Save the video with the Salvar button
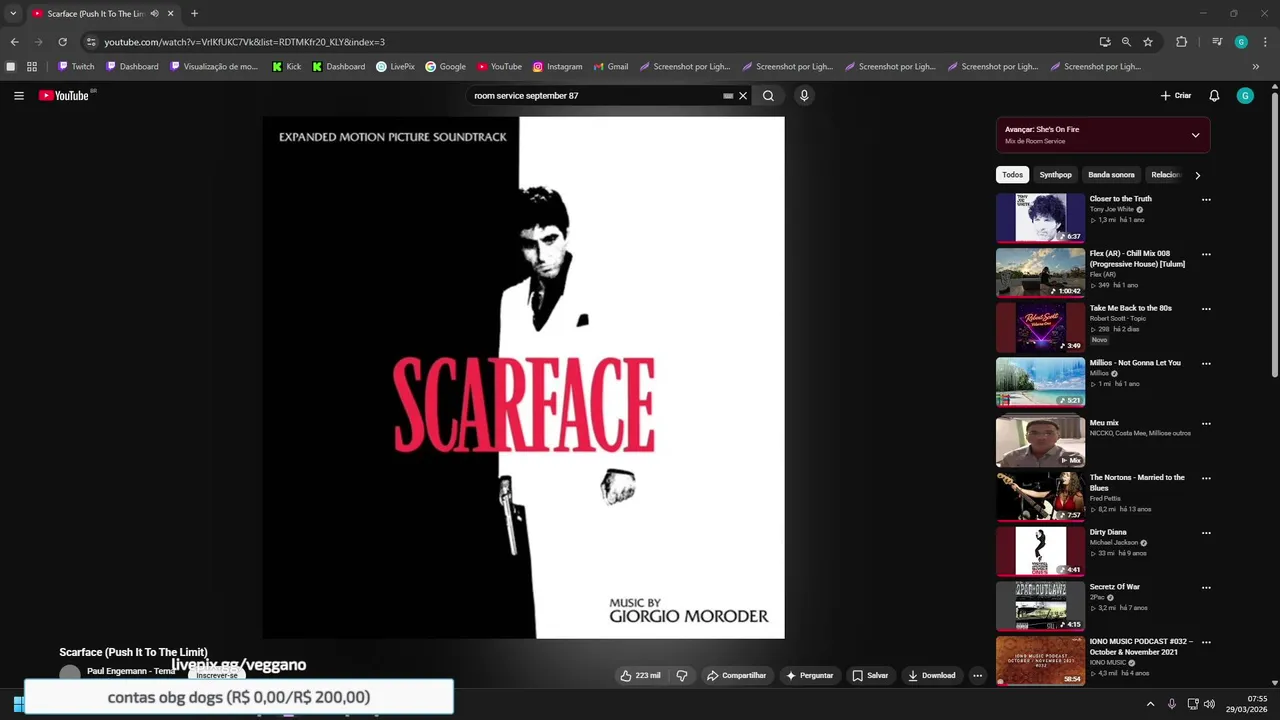1280x720 pixels. click(x=870, y=676)
